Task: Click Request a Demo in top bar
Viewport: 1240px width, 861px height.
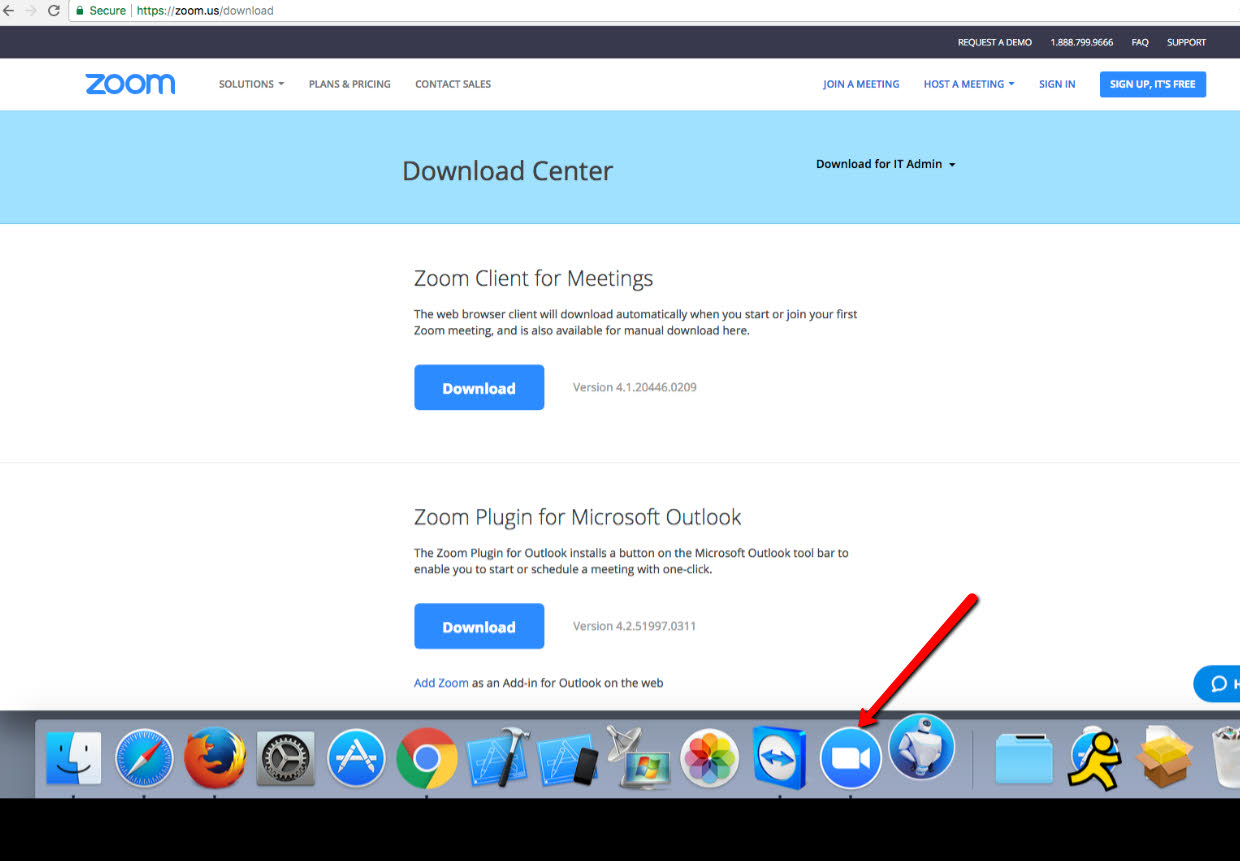Action: click(994, 42)
